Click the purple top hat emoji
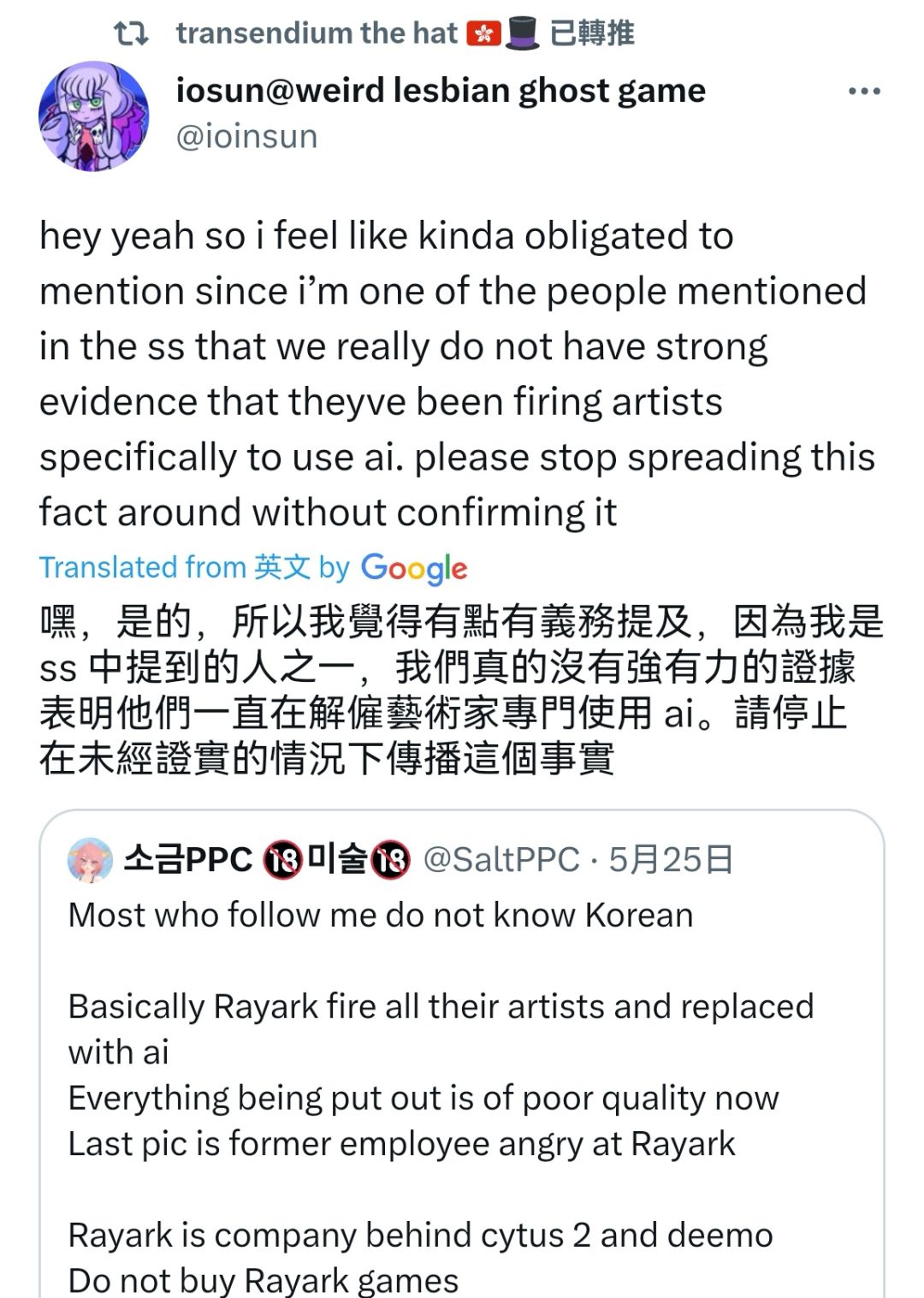Screen dimensions: 924x1298 522,33
